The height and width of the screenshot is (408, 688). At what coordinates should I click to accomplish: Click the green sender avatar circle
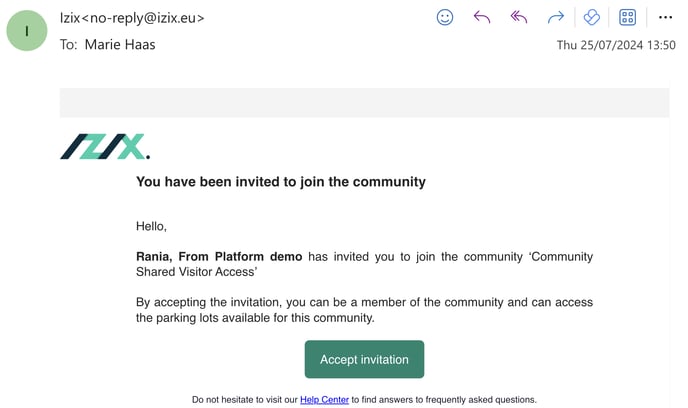coord(27,30)
